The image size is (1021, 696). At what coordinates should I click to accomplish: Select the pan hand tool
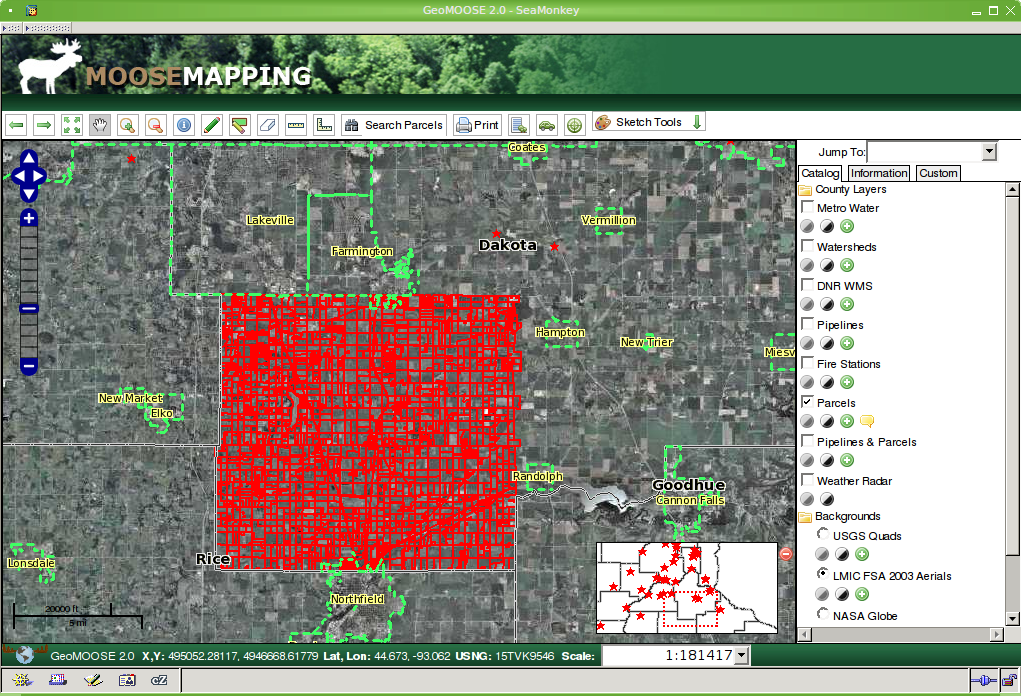tap(100, 125)
